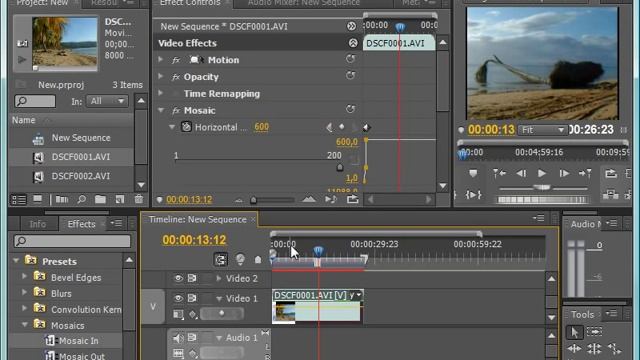Click the Automate to Sequence icon
This screenshot has height=360, width=640.
[62, 200]
